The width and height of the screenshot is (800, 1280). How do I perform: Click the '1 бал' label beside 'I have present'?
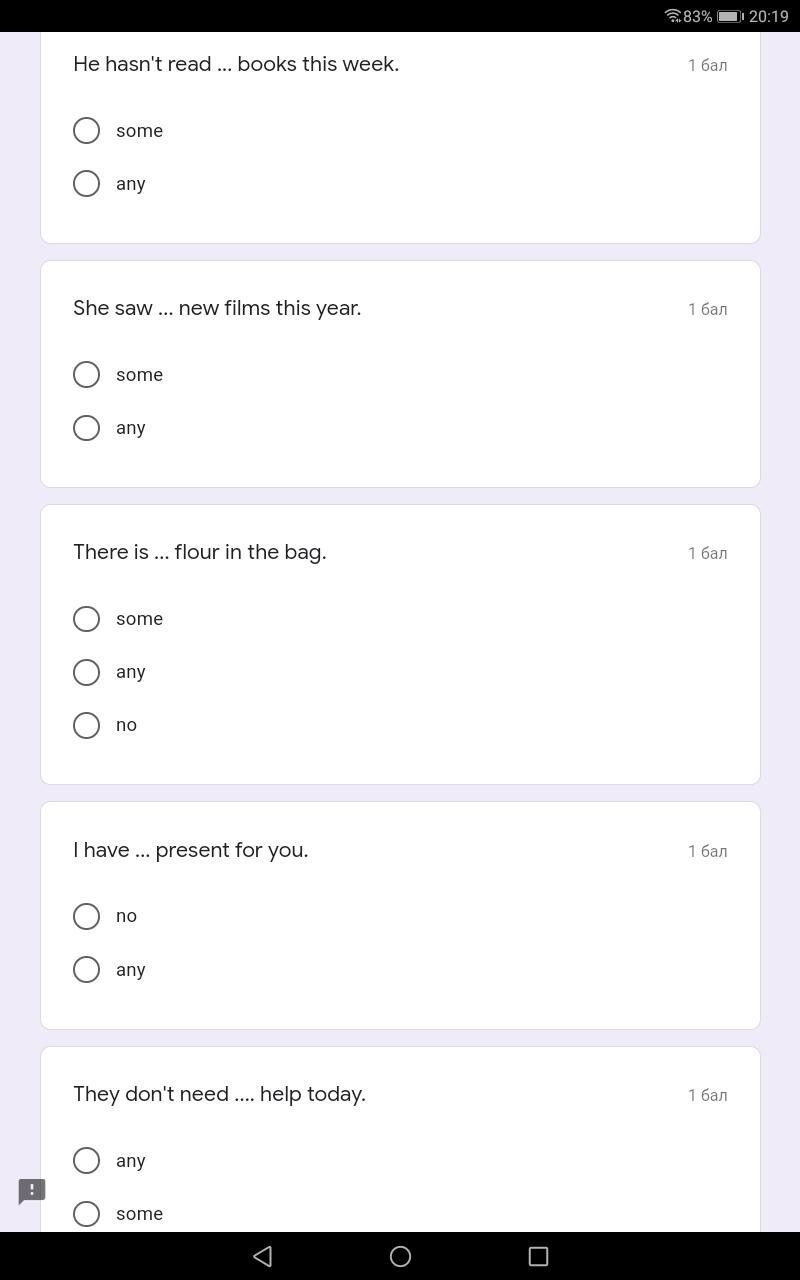707,851
